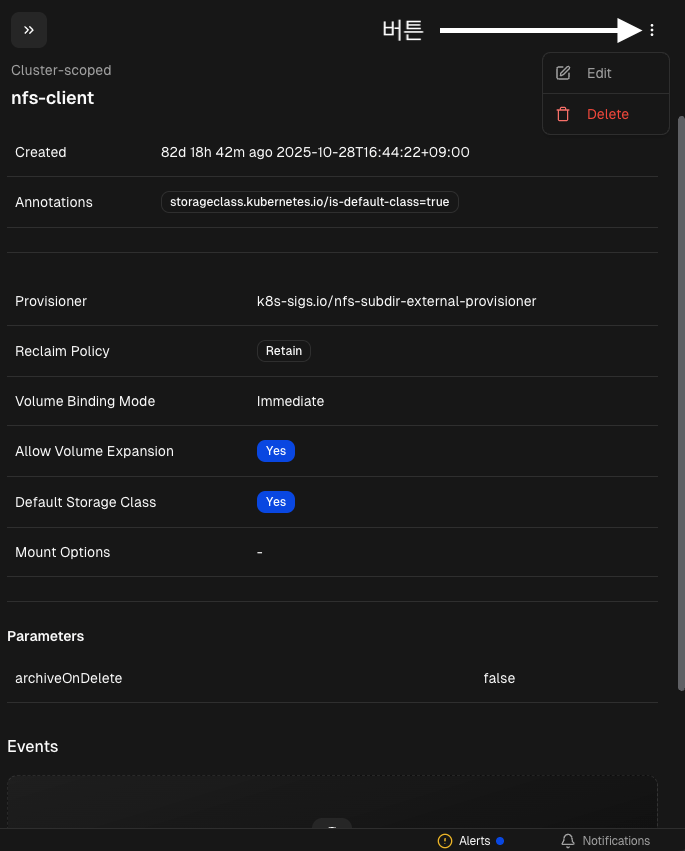Click the partially visible Events placeholder icon
This screenshot has width=685, height=851.
point(332,823)
